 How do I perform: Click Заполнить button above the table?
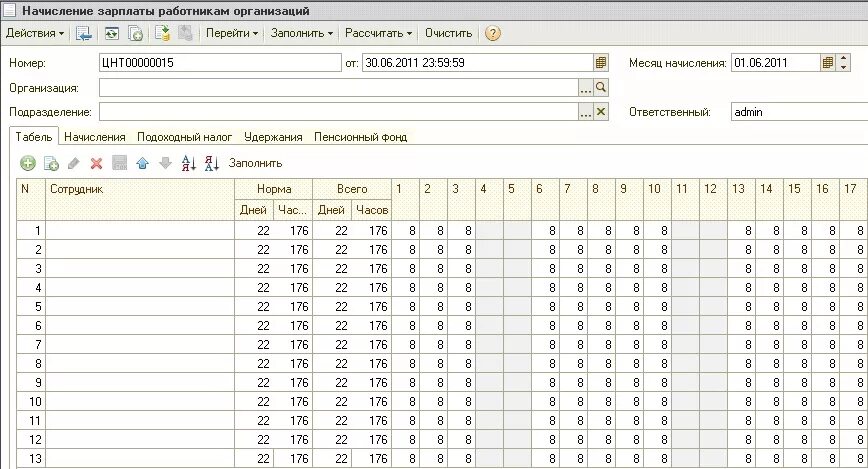(x=255, y=163)
